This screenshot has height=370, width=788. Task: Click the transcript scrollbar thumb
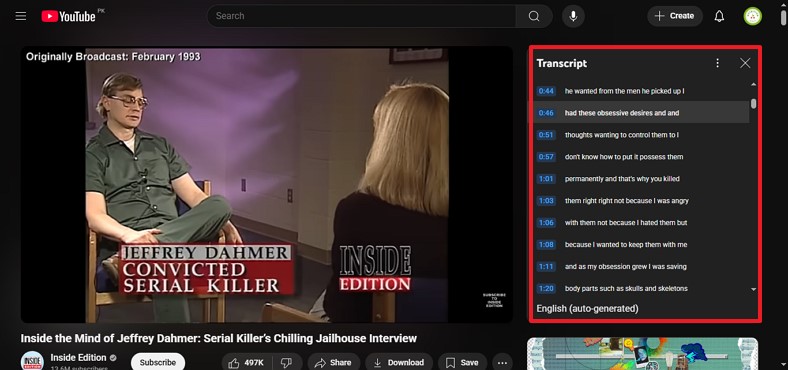click(x=753, y=104)
